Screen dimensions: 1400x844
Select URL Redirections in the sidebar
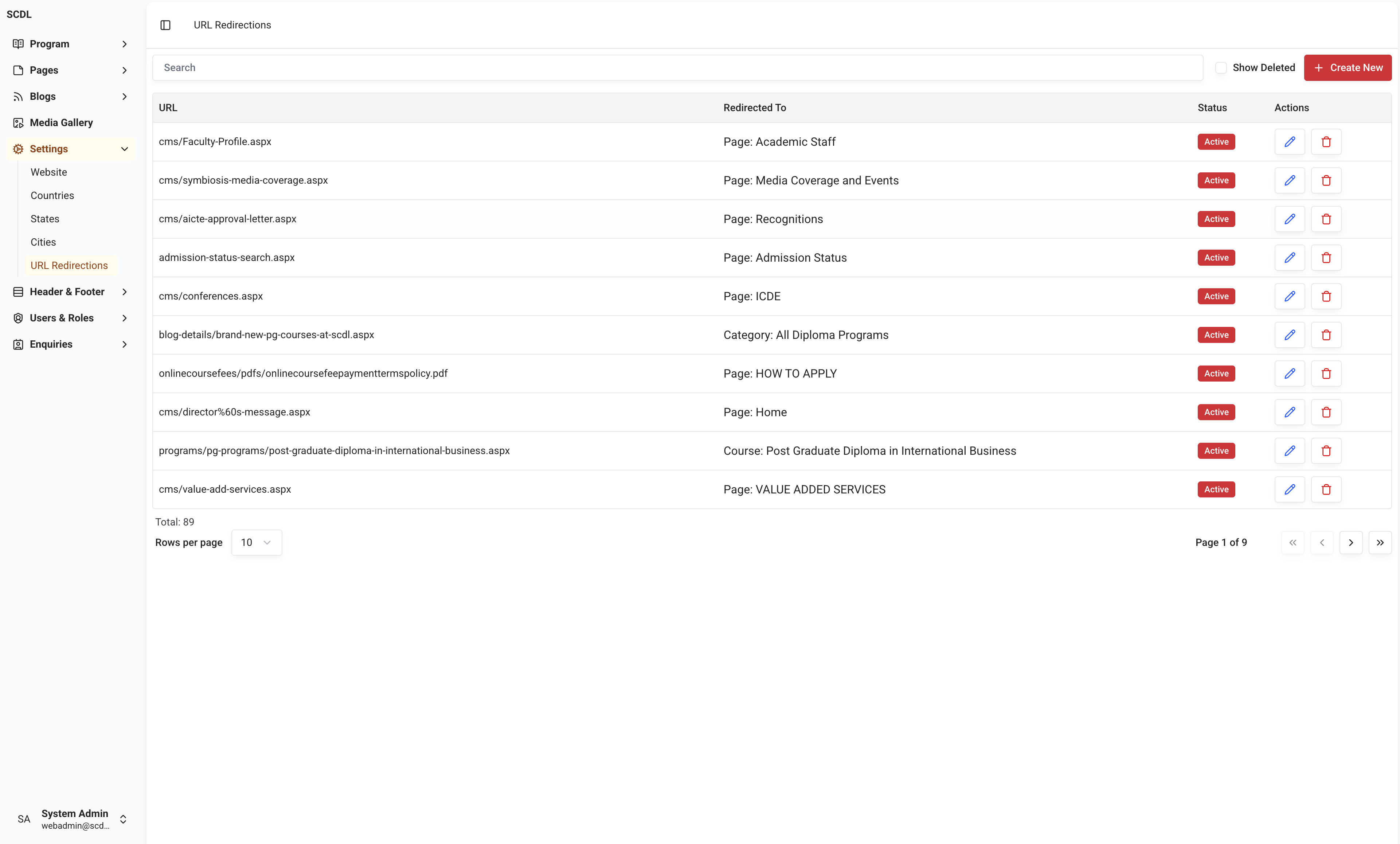click(x=70, y=265)
